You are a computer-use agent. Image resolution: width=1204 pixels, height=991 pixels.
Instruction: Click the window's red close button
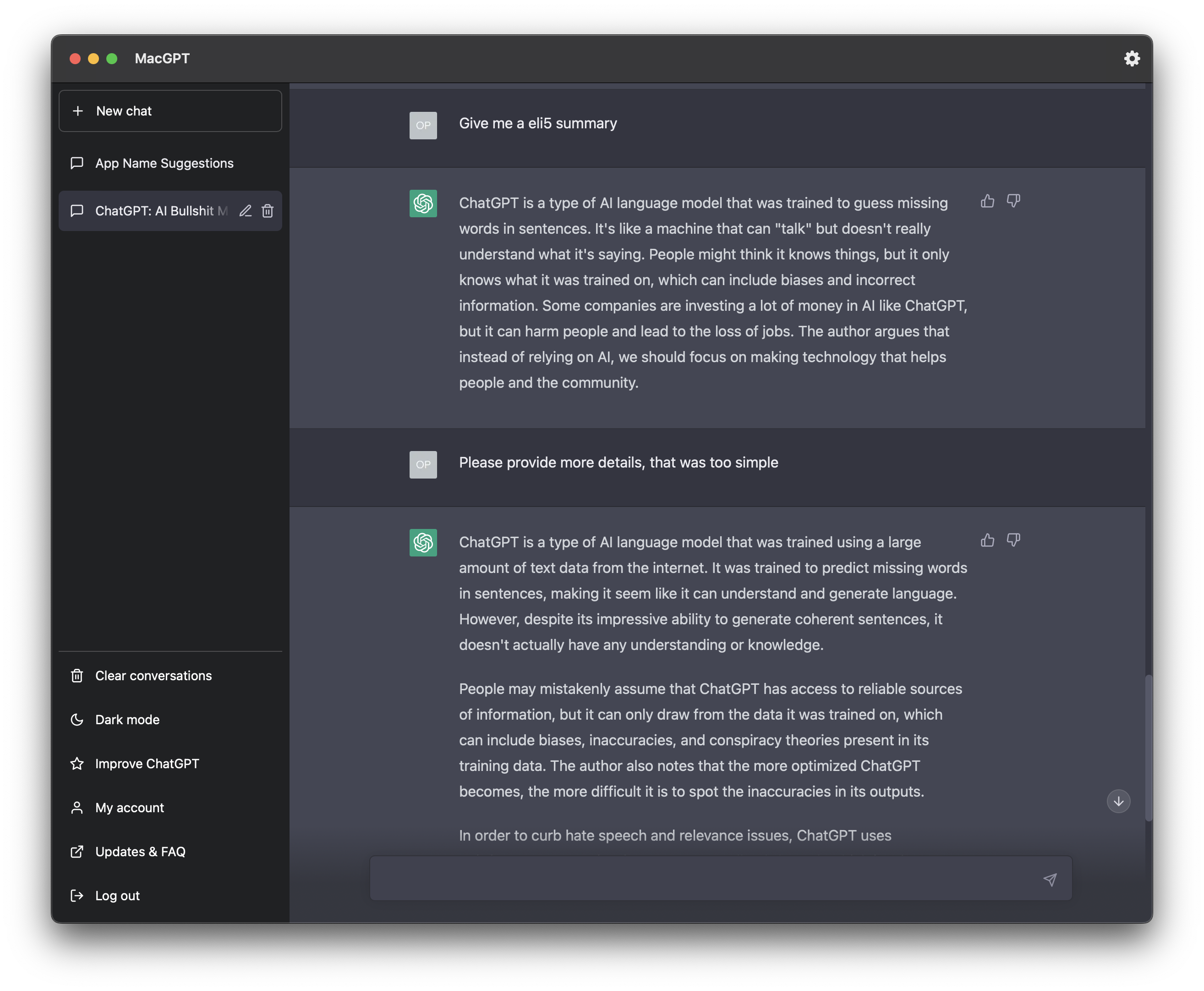[x=75, y=59]
